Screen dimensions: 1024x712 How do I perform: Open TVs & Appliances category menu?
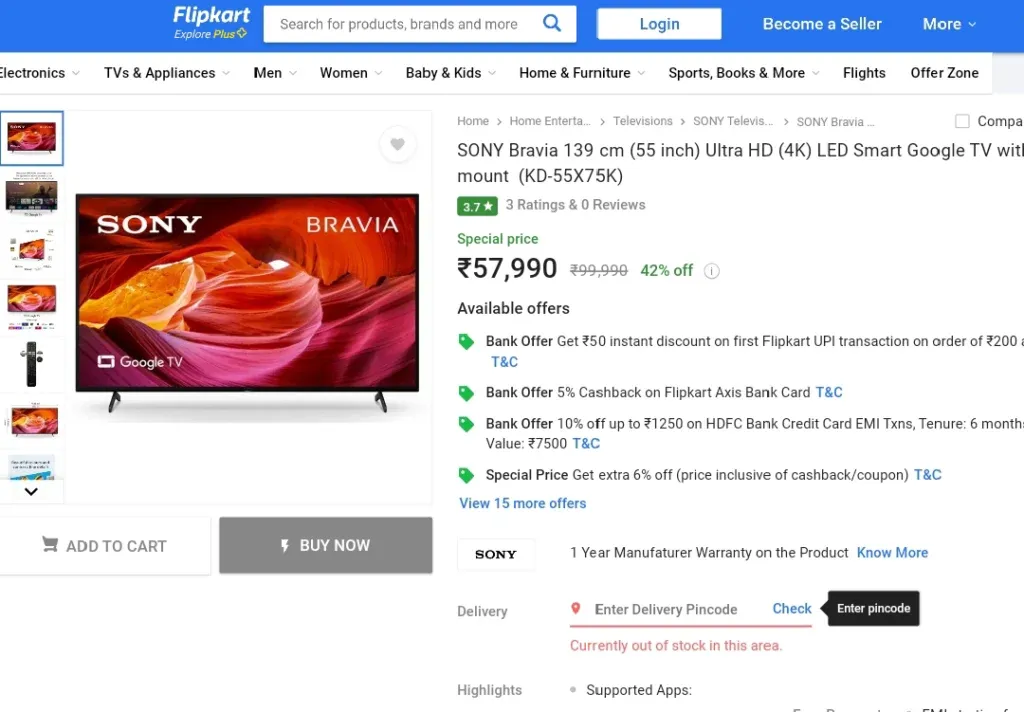coord(166,73)
